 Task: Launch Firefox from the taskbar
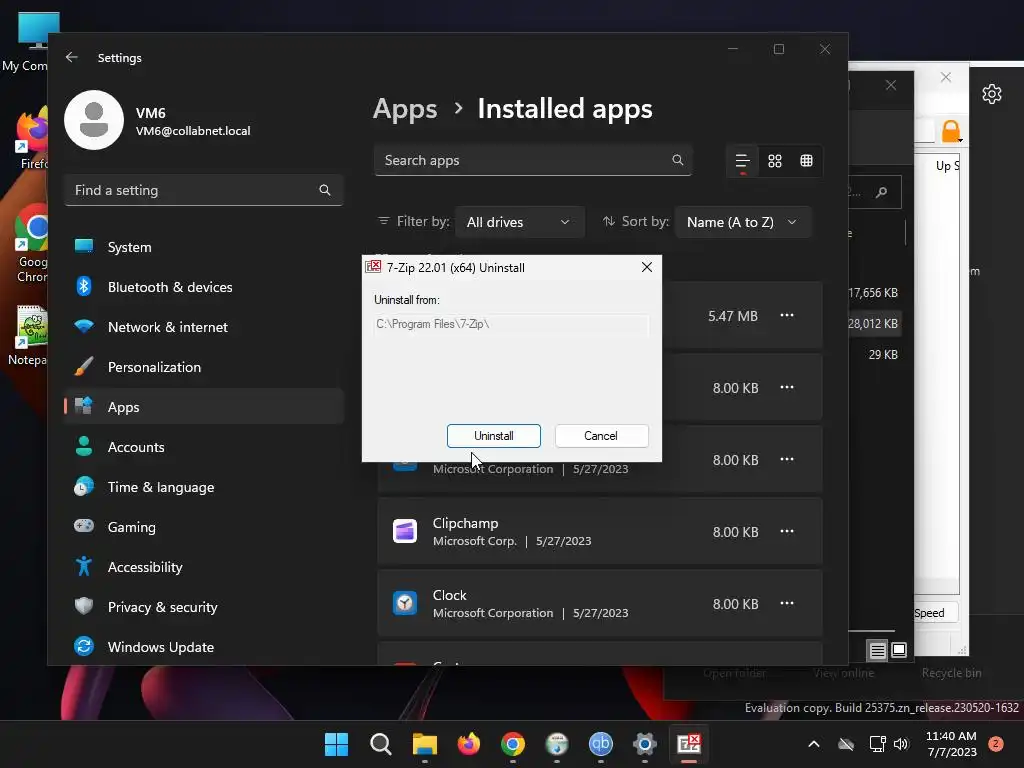coord(468,744)
